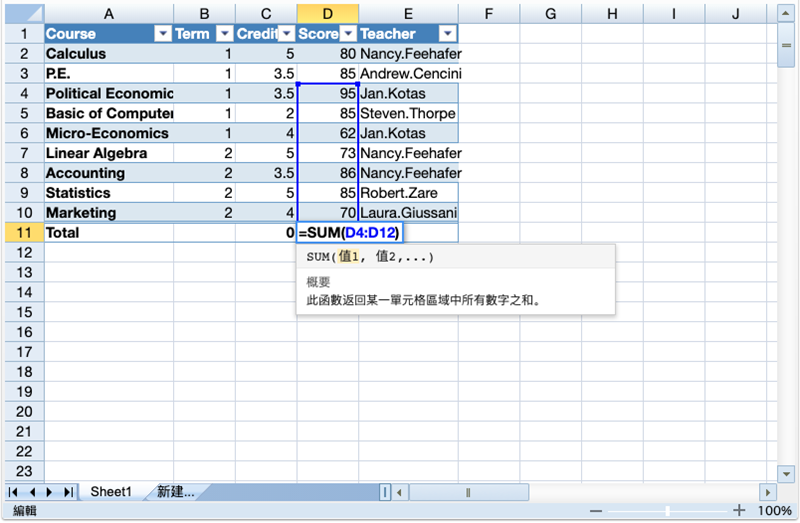
Task: Click the 新建... new sheet tab
Action: (174, 492)
